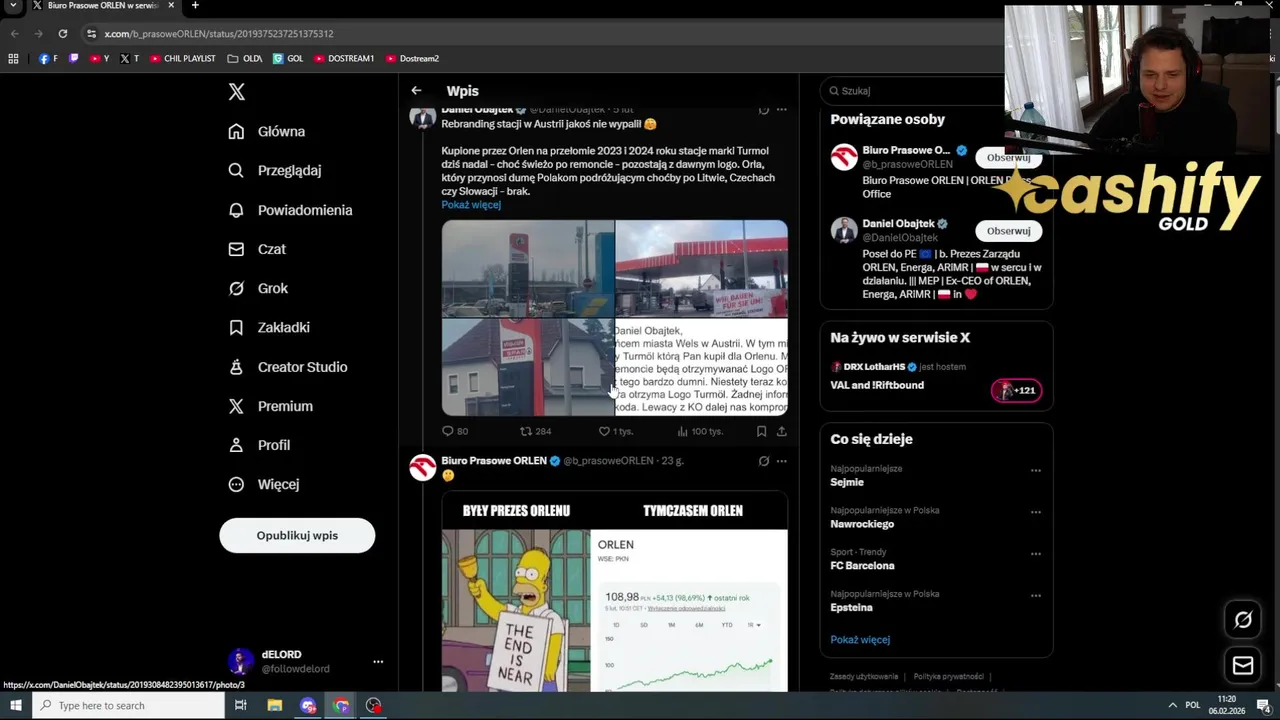Open red canopy gas station photo

701,268
